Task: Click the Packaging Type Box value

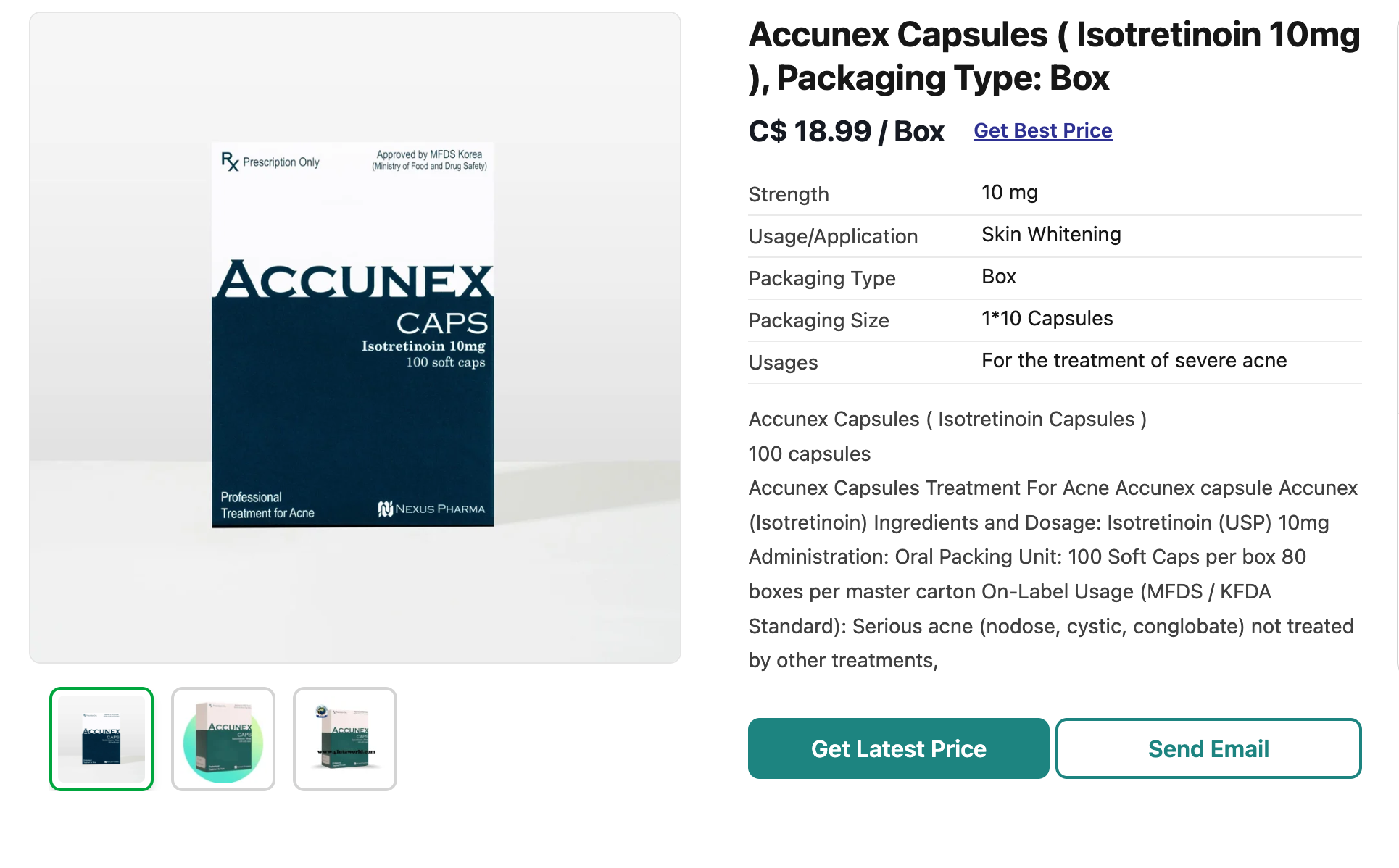Action: point(999,277)
